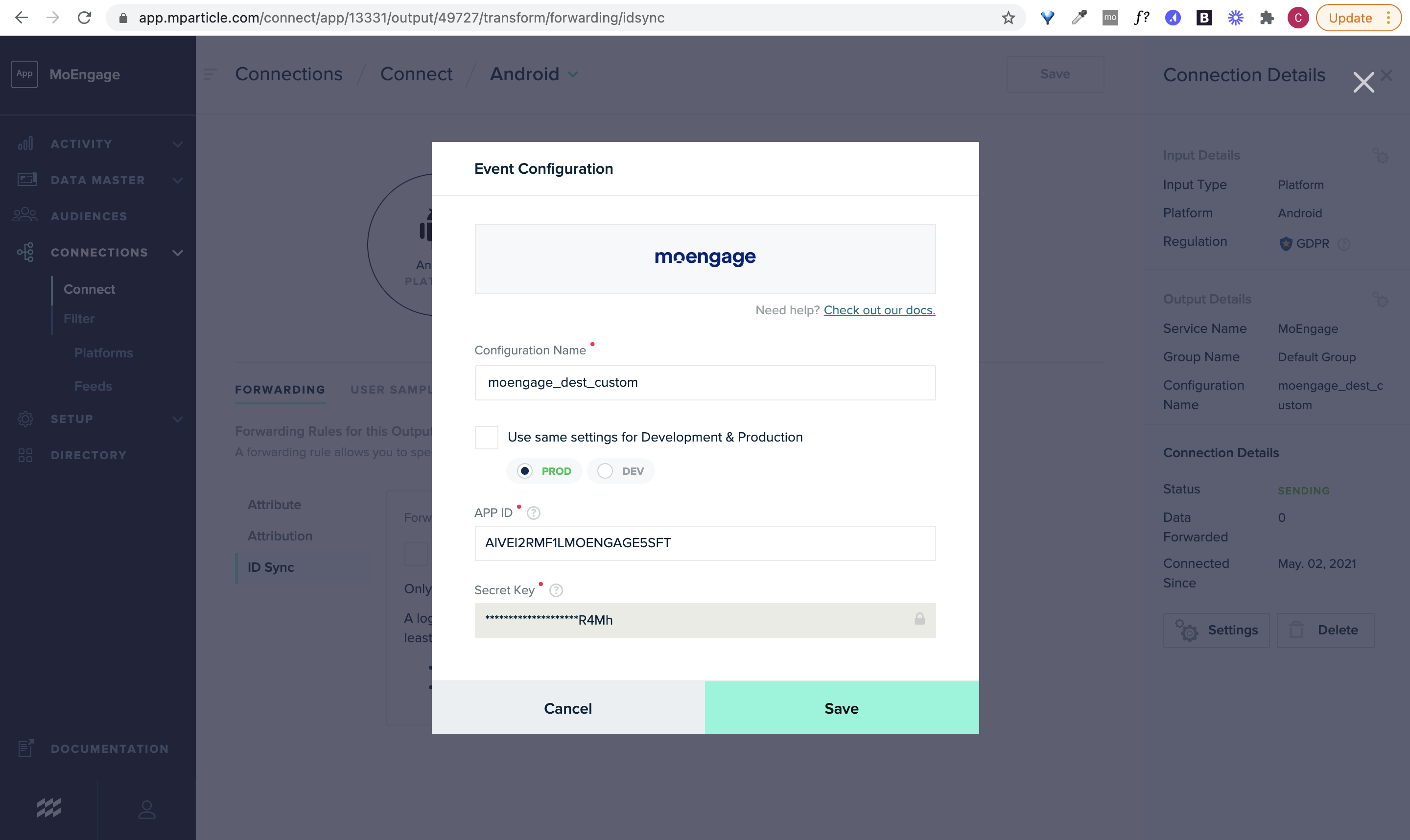Screen dimensions: 1410x840
Task: Reload the page with refresh icon
Action: pyautogui.click(x=84, y=18)
